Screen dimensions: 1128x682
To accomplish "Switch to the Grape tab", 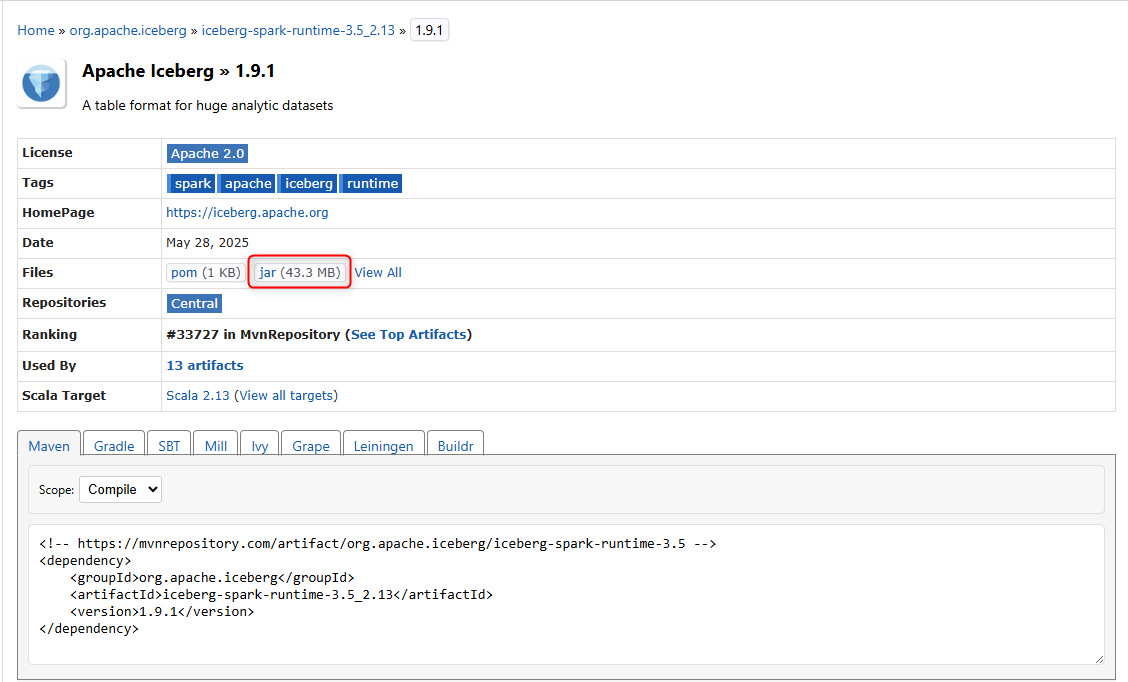I will point(311,445).
